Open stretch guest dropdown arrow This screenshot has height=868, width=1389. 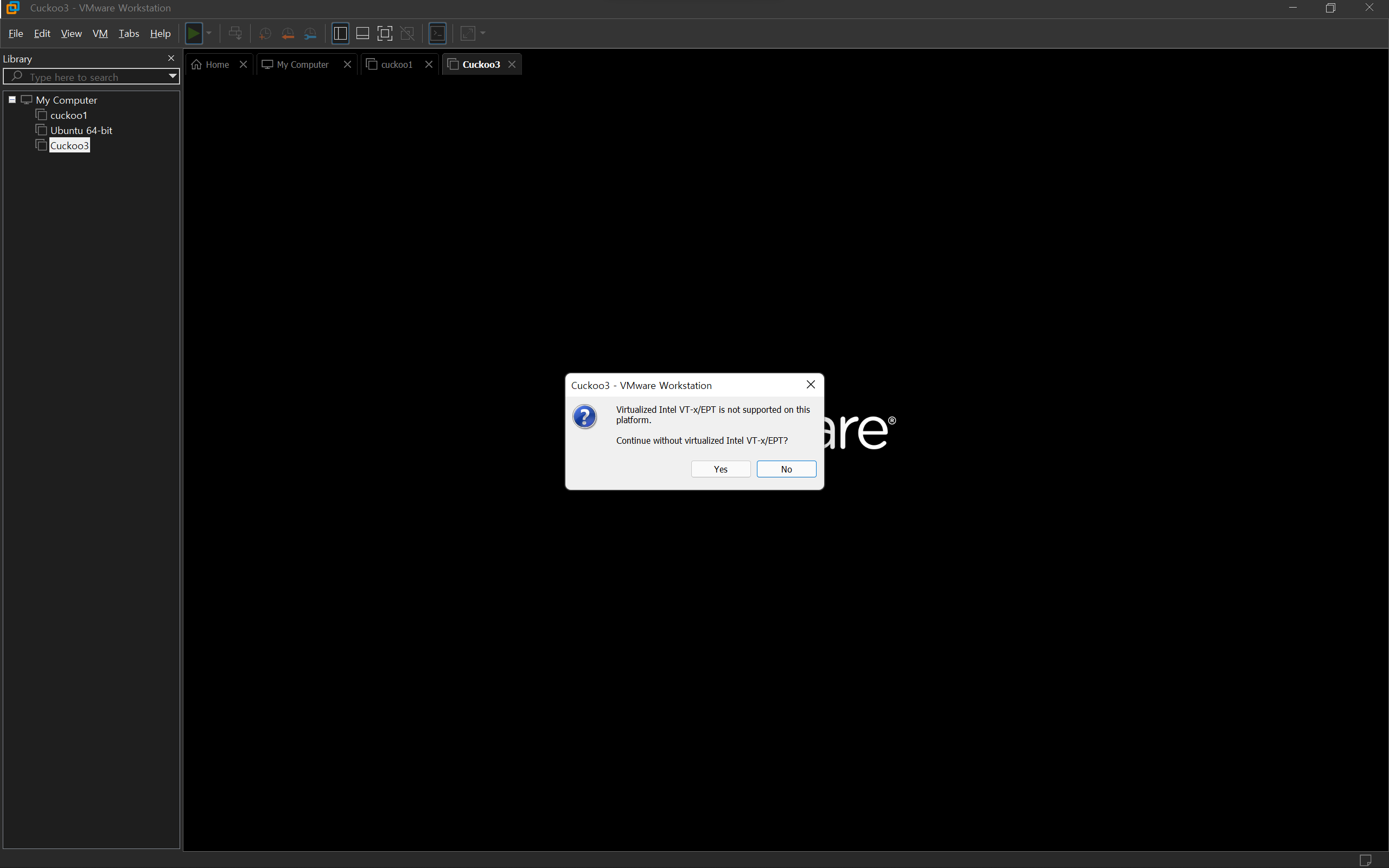483,33
